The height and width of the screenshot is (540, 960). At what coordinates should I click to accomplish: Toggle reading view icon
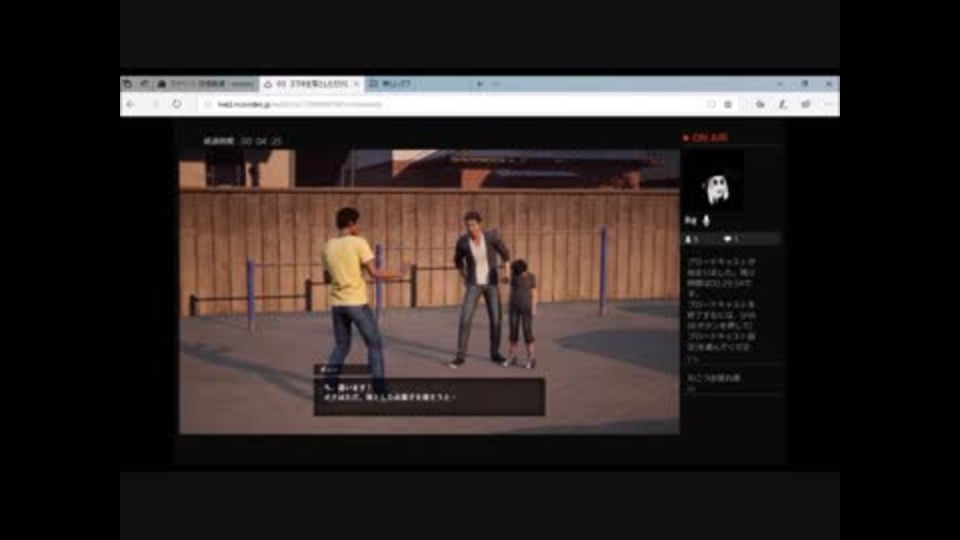[x=711, y=105]
